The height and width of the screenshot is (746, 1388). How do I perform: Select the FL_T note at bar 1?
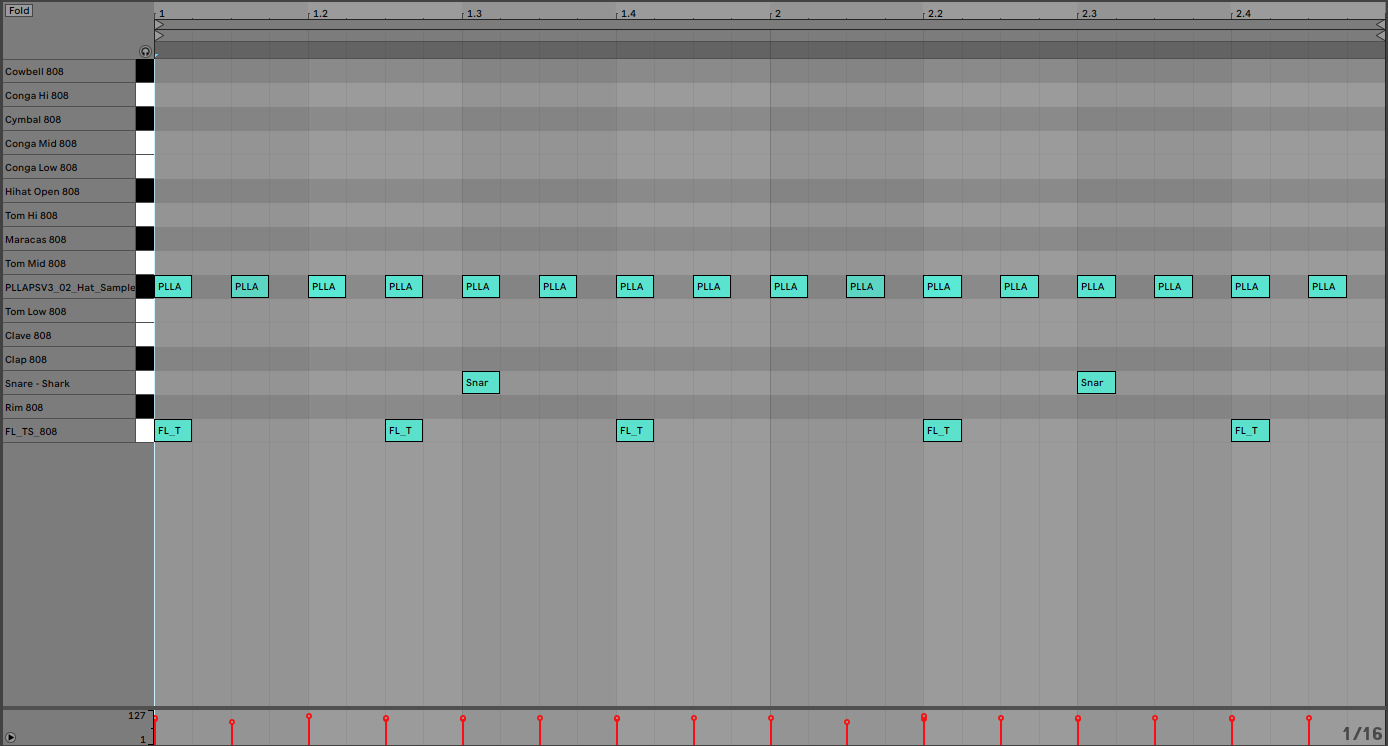point(172,430)
